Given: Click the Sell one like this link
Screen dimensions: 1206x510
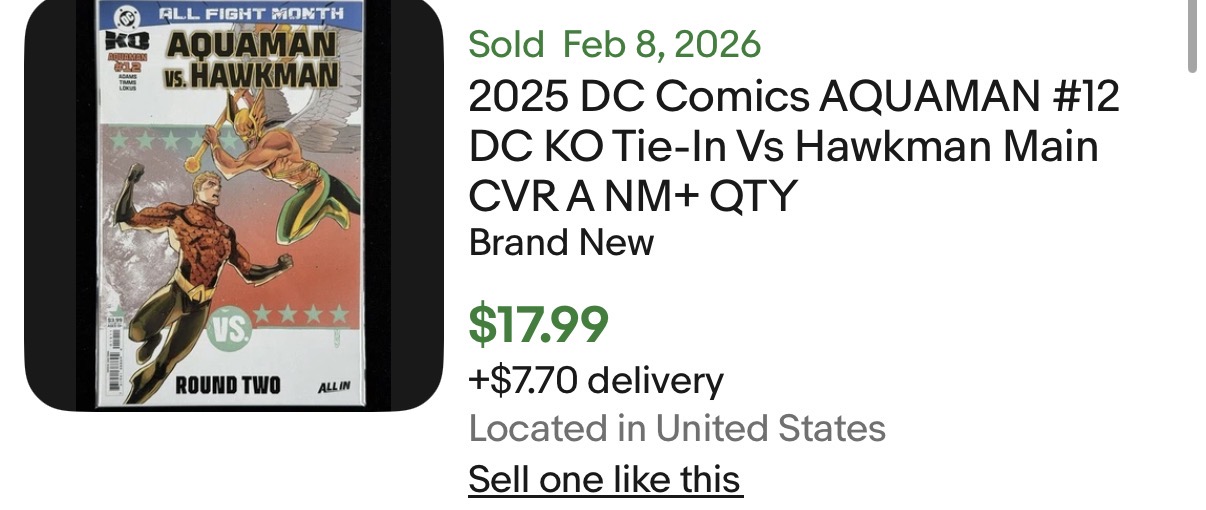Looking at the screenshot, I should [604, 479].
